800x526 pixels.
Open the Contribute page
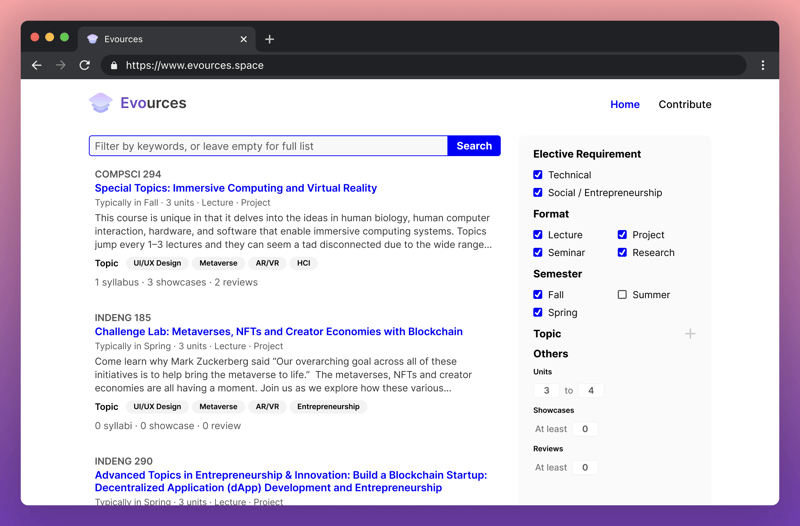[685, 104]
